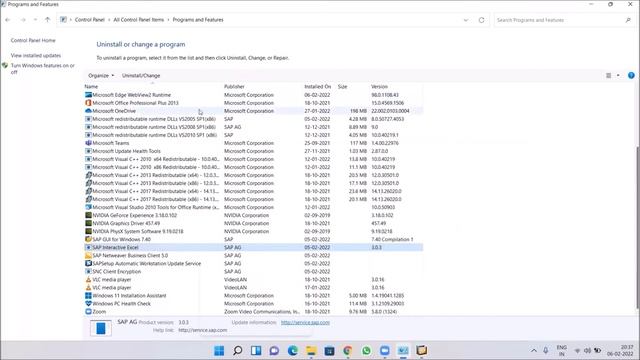The image size is (640, 360).
Task: Show hidden system tray icons chevron
Action: pyautogui.click(x=533, y=351)
